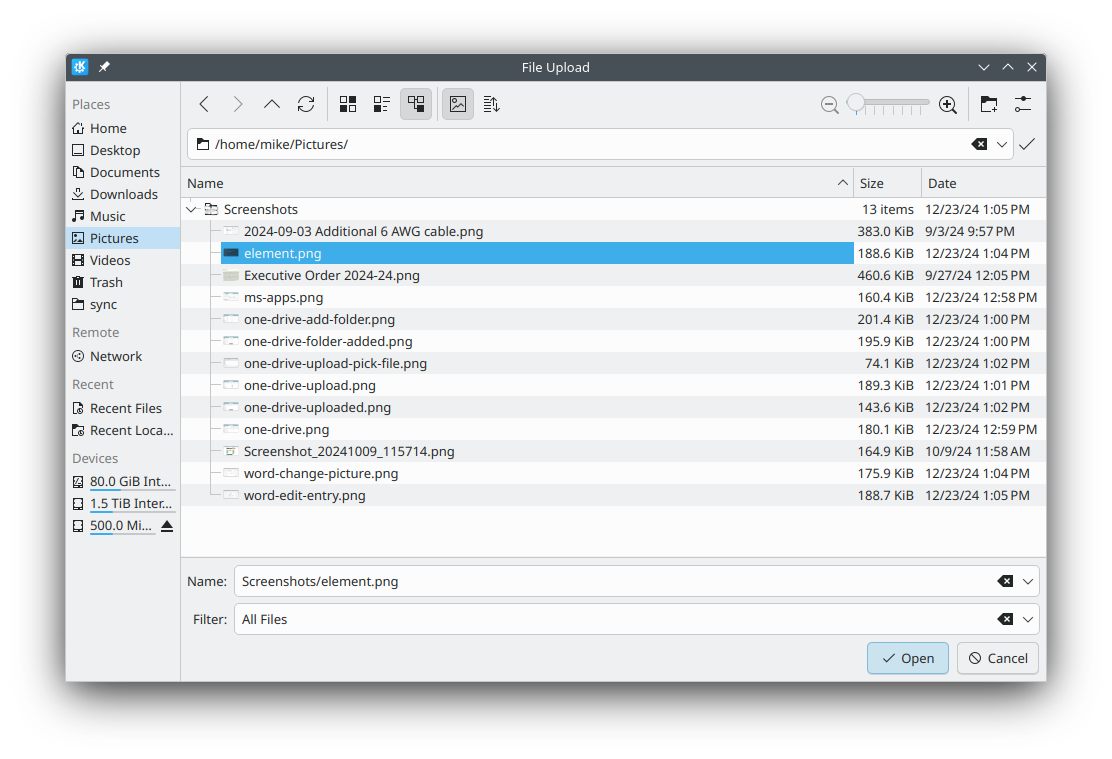Screen dimensions: 1112x759
Task: Select one-drive-uploaded.png file
Action: [613, 407]
